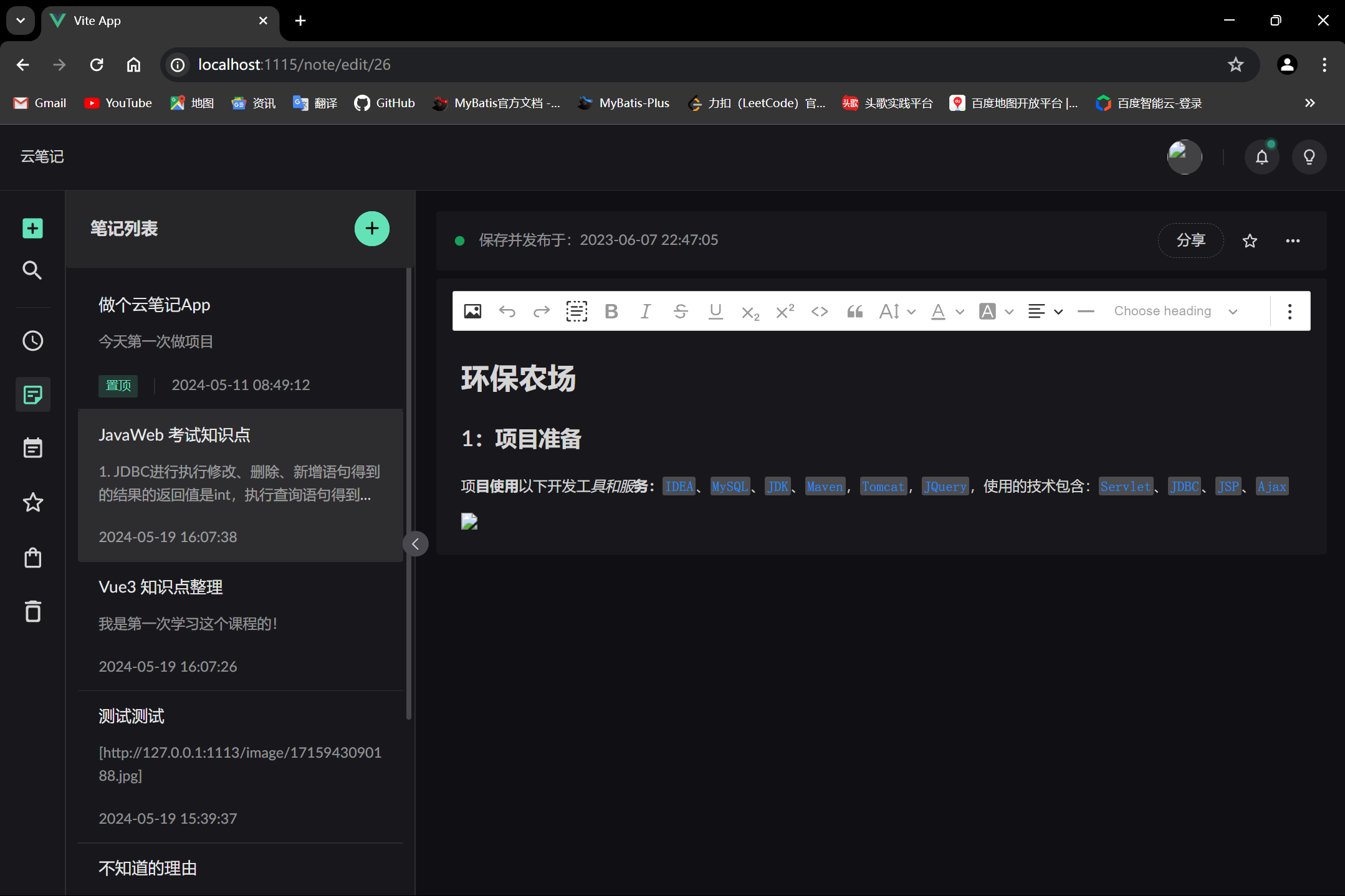Click the Insert image icon

click(472, 311)
